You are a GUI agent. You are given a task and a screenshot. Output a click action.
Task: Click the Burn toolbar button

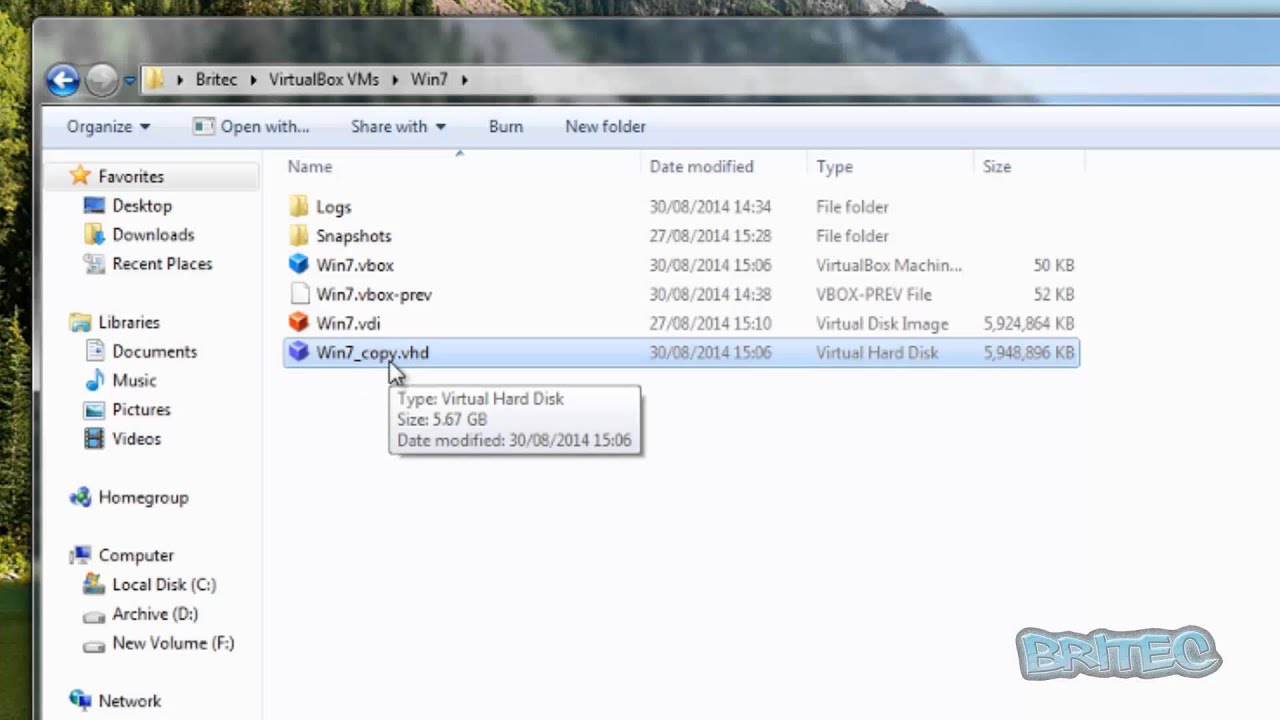point(506,127)
